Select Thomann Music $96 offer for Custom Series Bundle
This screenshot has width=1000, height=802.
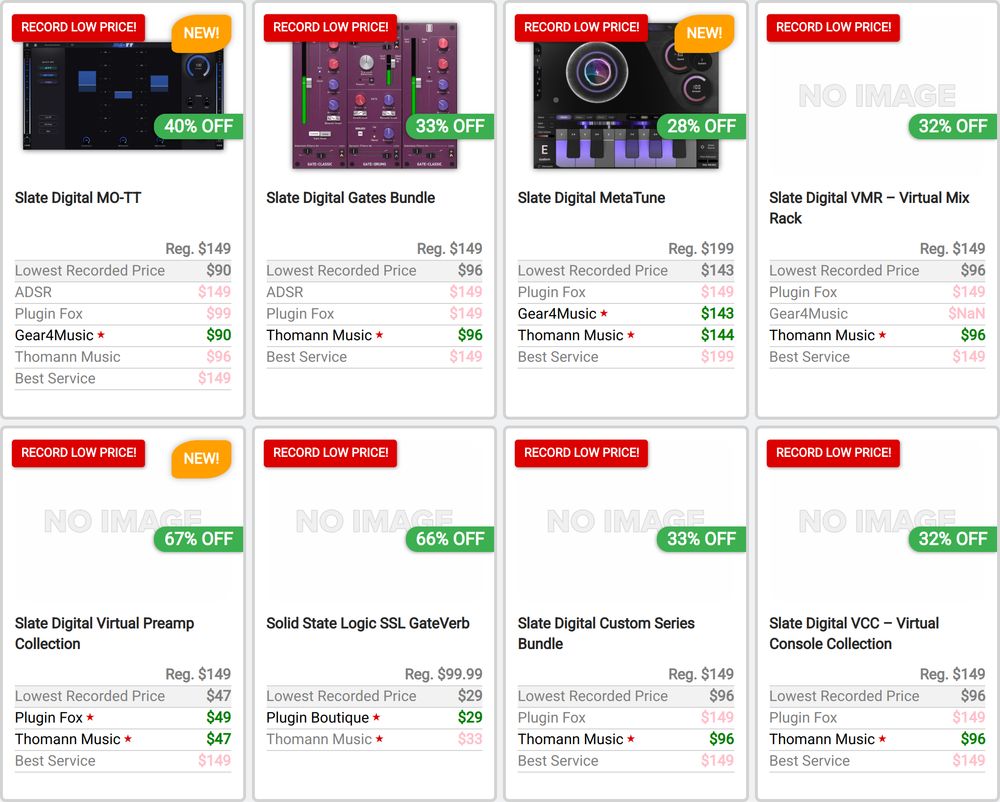[x=626, y=740]
